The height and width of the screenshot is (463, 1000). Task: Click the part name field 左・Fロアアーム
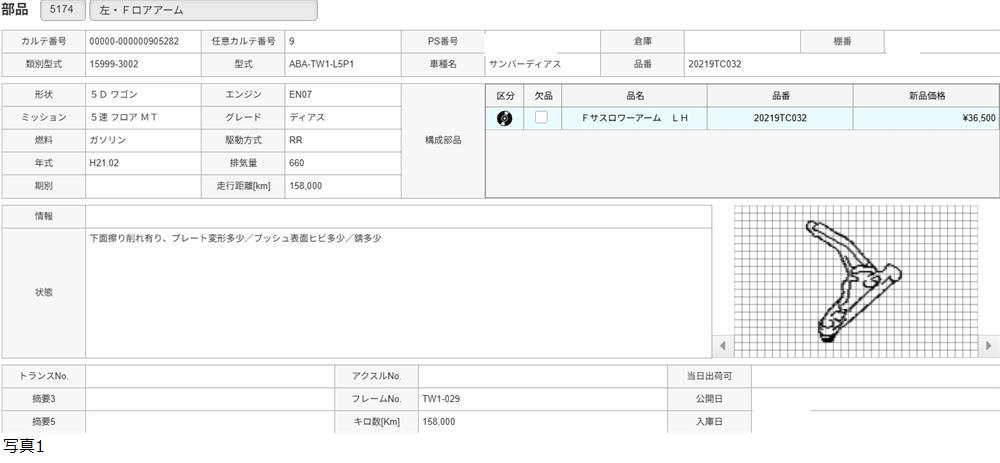click(203, 11)
